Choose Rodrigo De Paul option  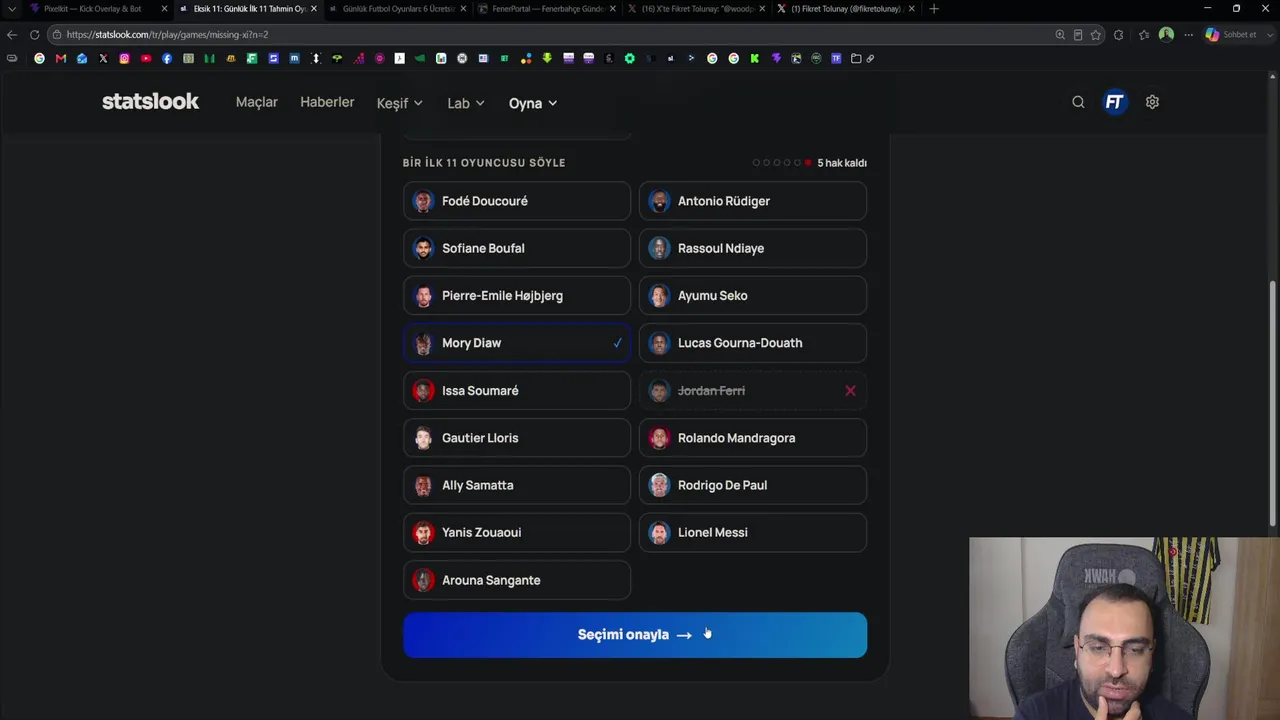[x=753, y=485]
